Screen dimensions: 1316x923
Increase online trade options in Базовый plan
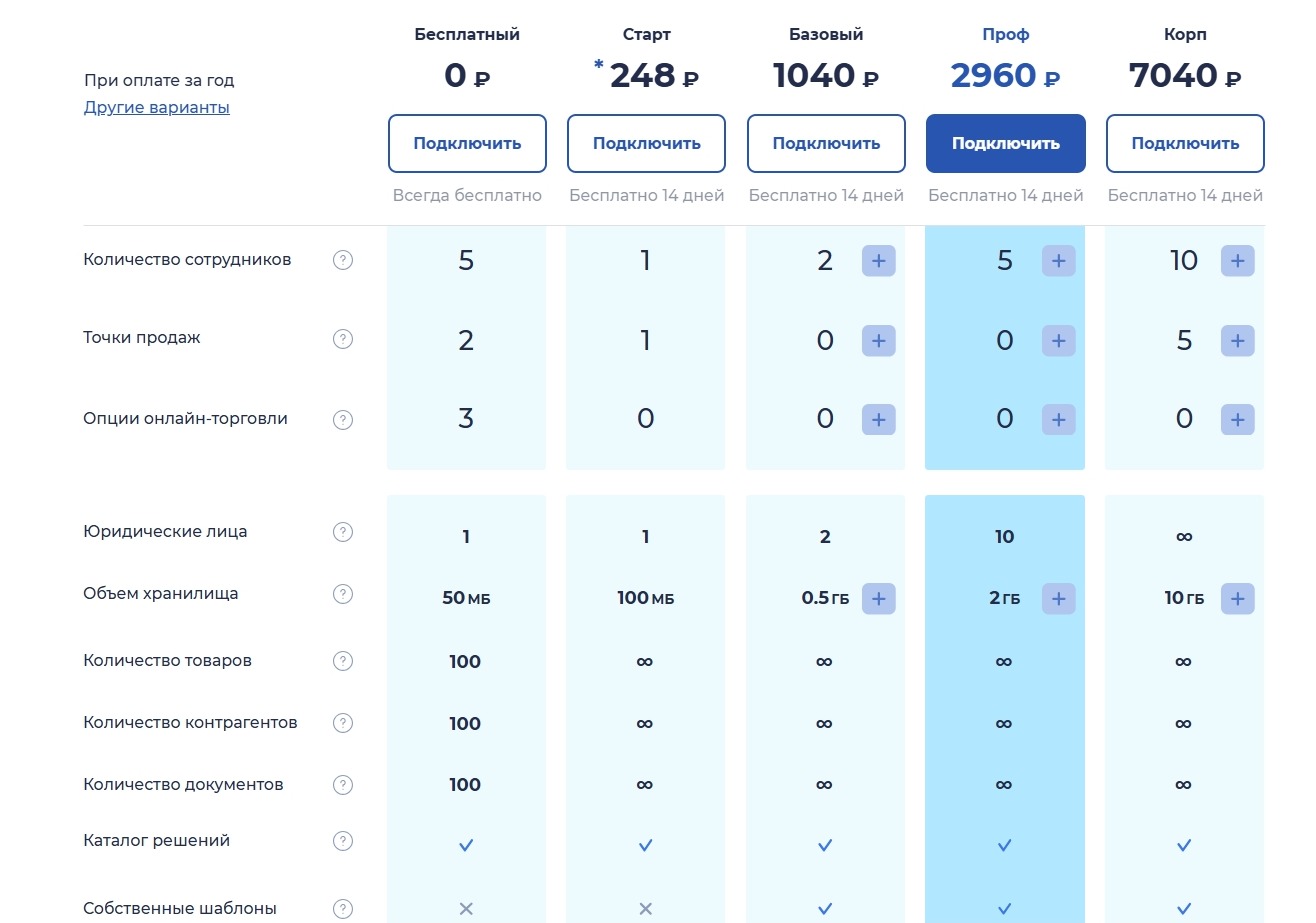pos(879,419)
